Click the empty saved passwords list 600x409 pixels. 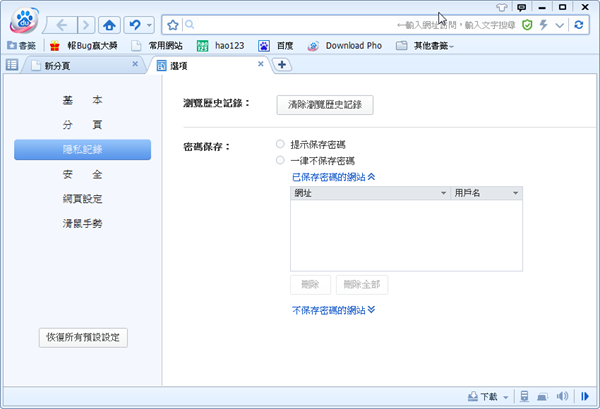(406, 235)
